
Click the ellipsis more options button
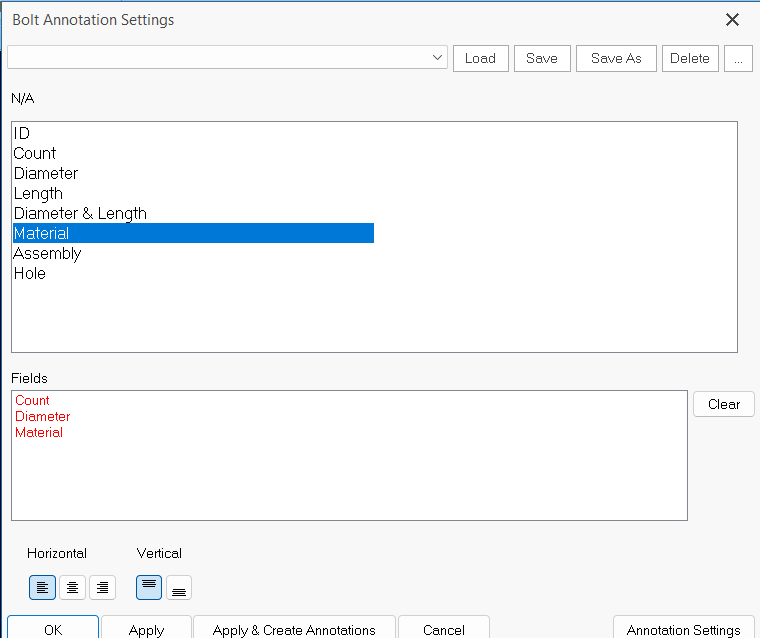click(738, 58)
